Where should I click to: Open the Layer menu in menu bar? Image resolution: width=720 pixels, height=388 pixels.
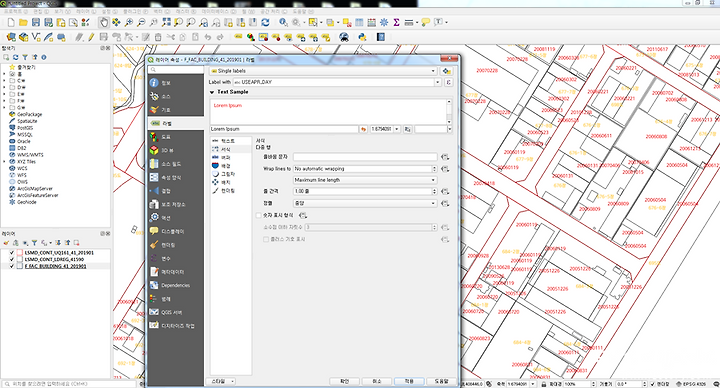pyautogui.click(x=85, y=11)
